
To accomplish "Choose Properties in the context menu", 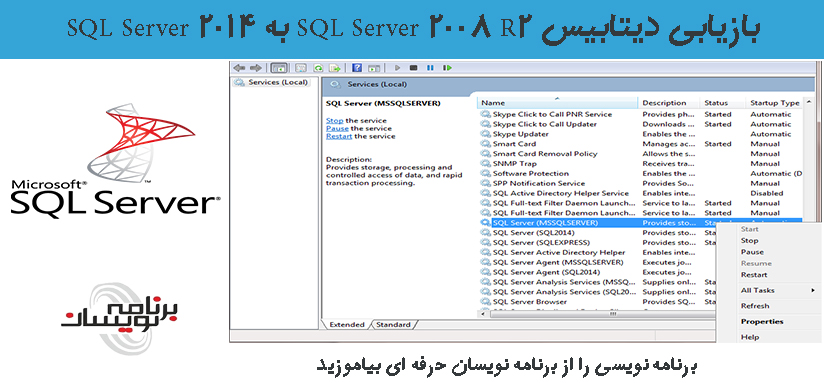I will click(x=761, y=322).
